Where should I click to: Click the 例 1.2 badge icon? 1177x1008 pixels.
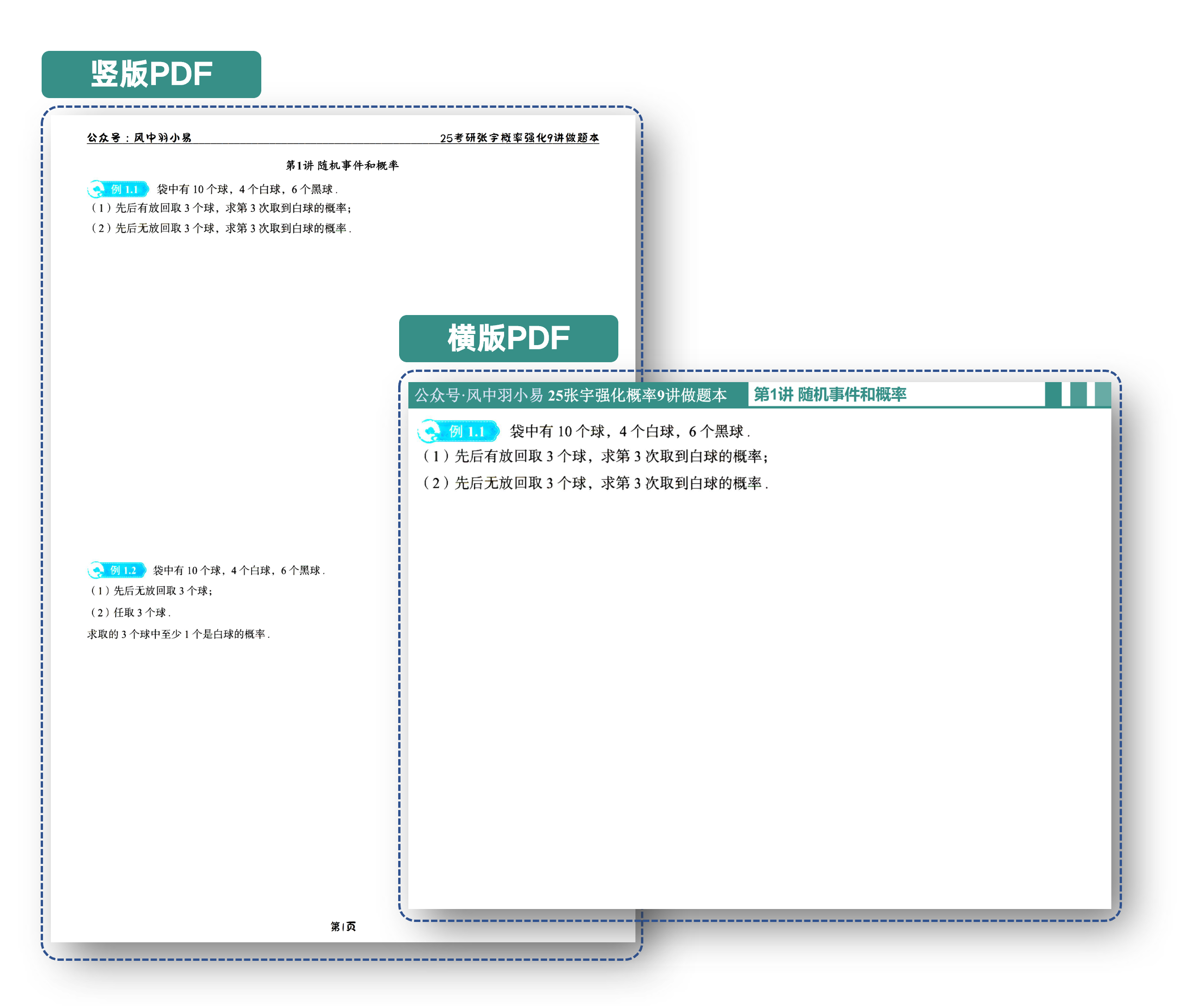click(x=117, y=570)
